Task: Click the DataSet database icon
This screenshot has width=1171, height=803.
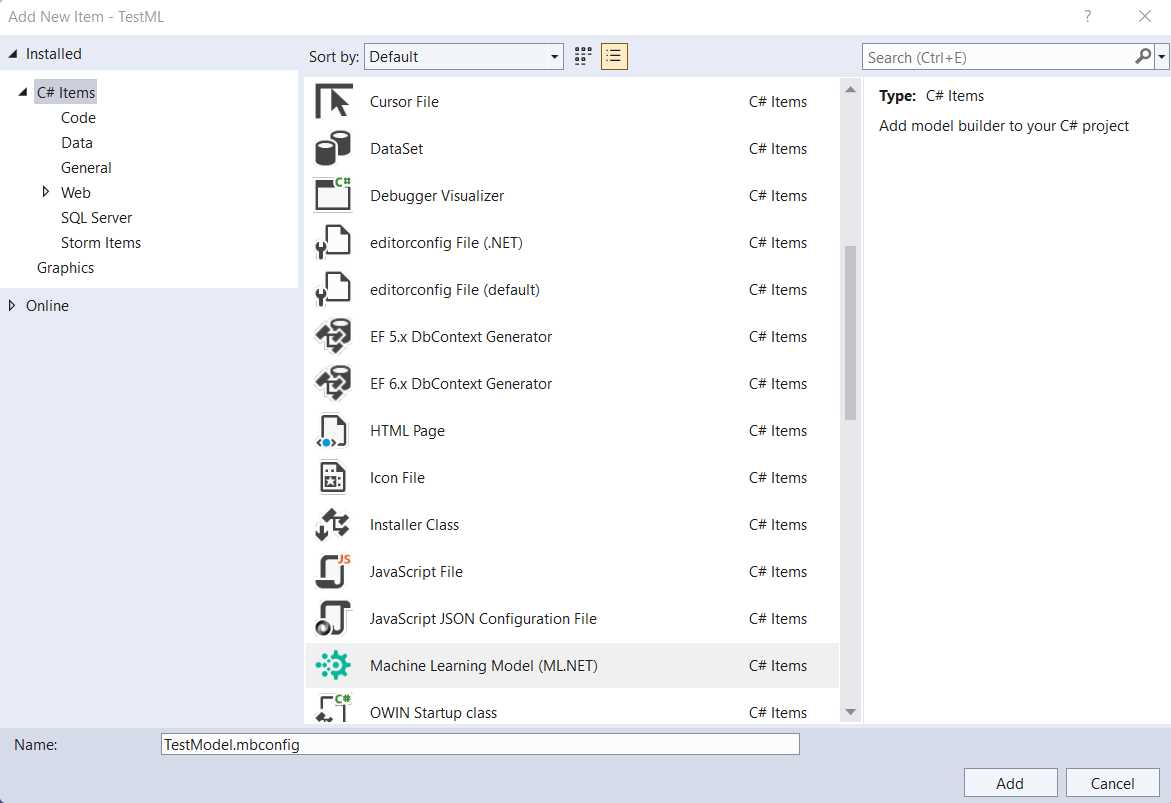Action: pyautogui.click(x=333, y=149)
